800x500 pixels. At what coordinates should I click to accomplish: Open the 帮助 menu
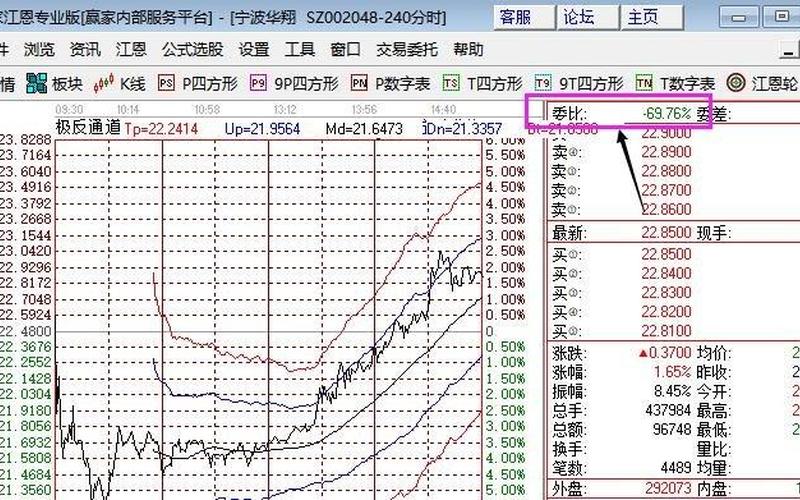468,49
